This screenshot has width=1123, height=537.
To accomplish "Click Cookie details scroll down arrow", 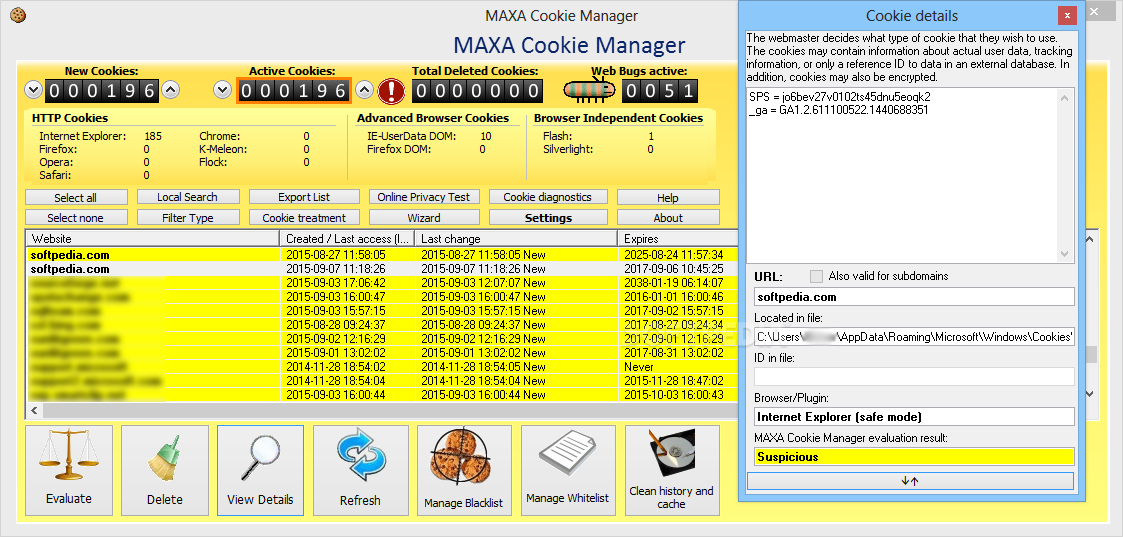I will (1064, 254).
